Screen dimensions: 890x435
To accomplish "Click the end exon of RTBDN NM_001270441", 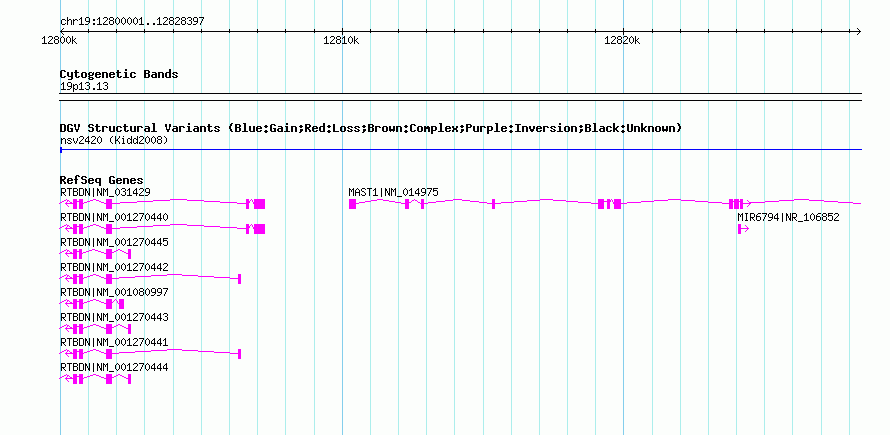I will [240, 354].
